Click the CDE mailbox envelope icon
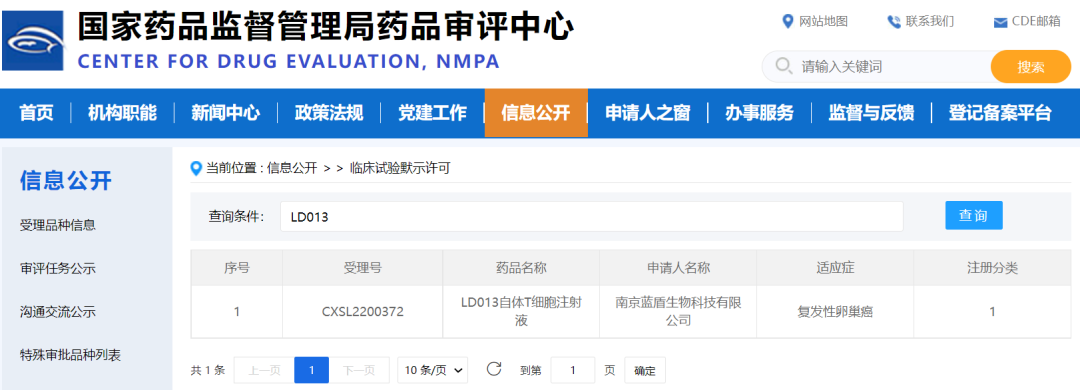This screenshot has height=390, width=1080. [1000, 23]
